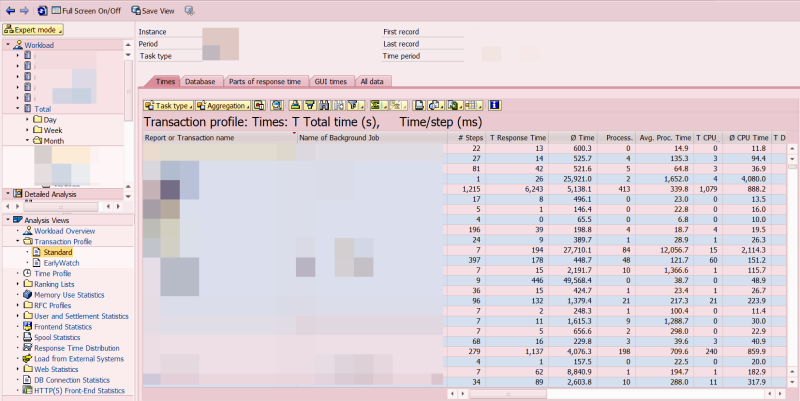The height and width of the screenshot is (401, 800).
Task: Open the Task type dropdown
Action: click(x=168, y=106)
